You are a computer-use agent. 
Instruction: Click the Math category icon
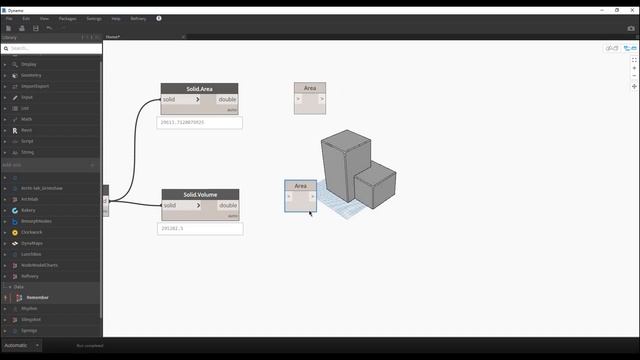coord(15,119)
